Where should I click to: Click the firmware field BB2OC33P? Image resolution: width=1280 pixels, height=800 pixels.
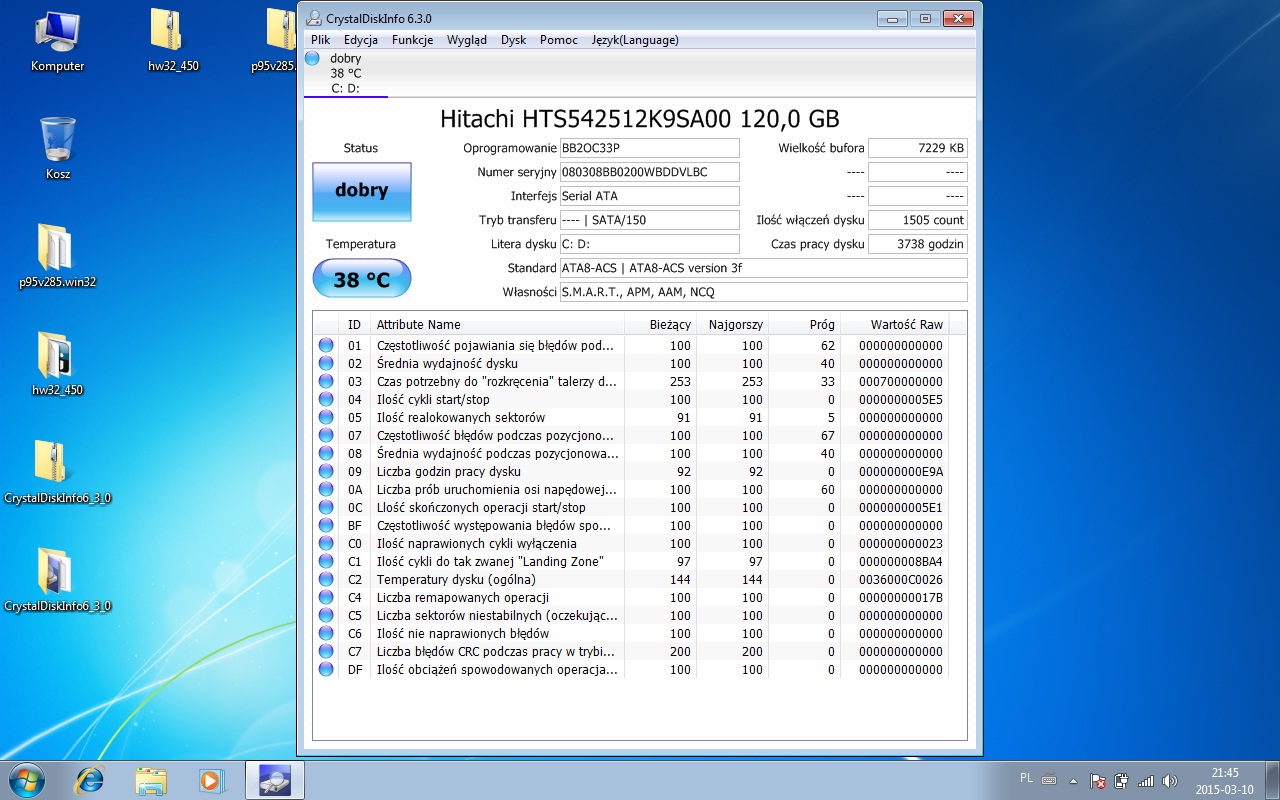[x=649, y=148]
